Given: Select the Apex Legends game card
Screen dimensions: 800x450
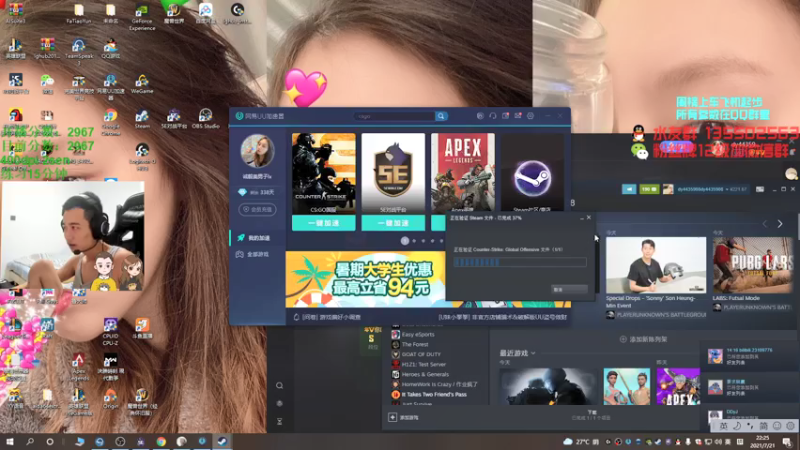Looking at the screenshot, I should tap(463, 173).
